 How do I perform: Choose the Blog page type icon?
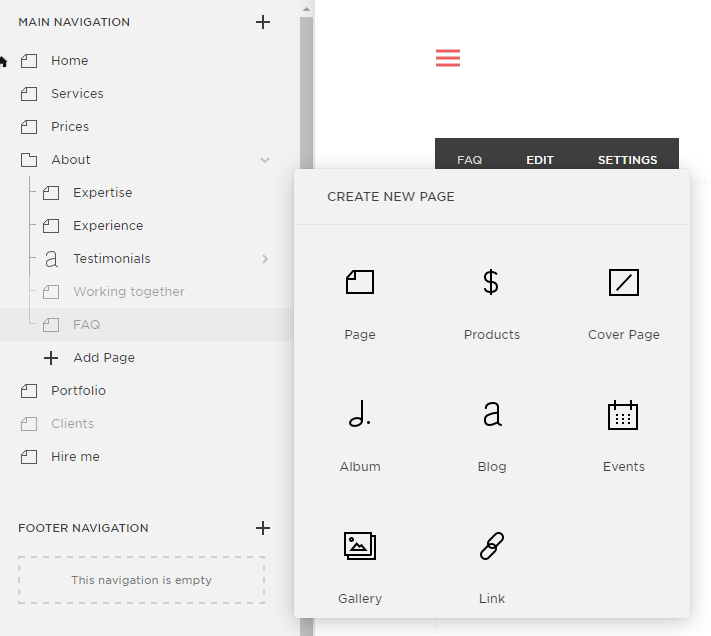(491, 414)
